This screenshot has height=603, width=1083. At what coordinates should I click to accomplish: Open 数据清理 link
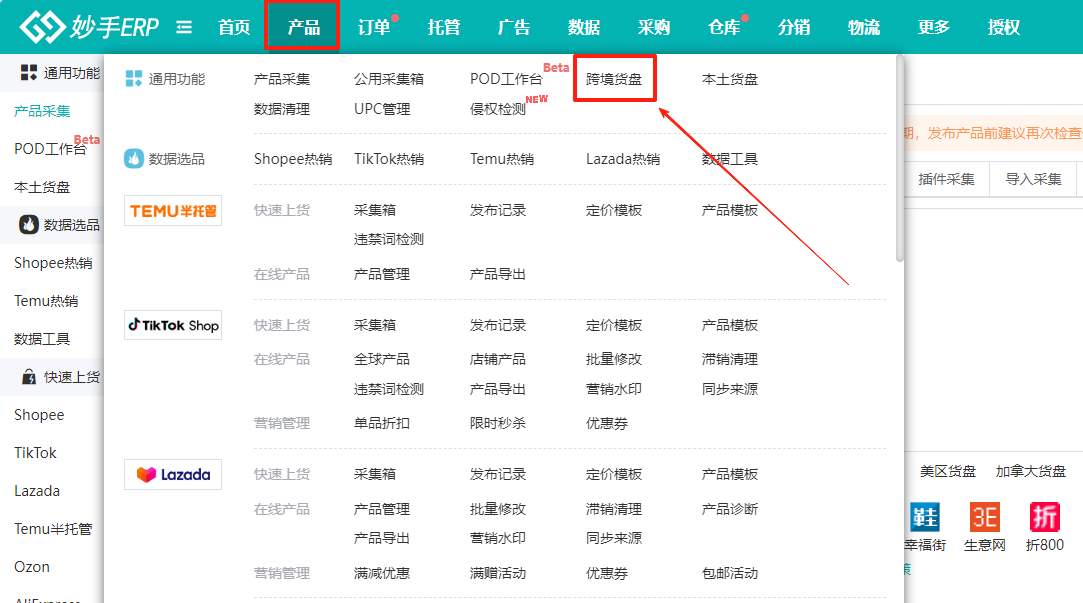[x=282, y=109]
